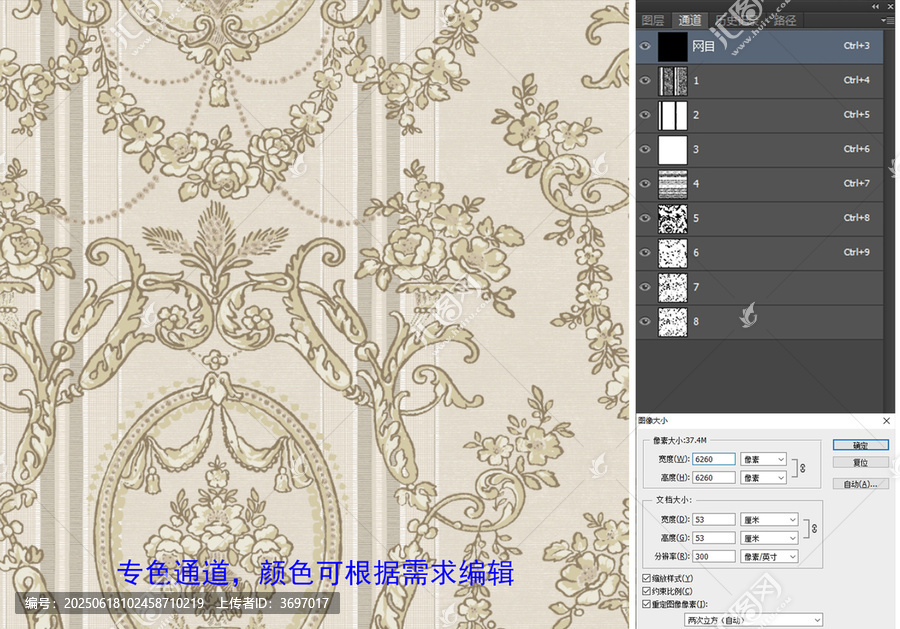Viewport: 900px width, 629px height.
Task: Select the Ctrl+5 shortcut label
Action: 856,114
